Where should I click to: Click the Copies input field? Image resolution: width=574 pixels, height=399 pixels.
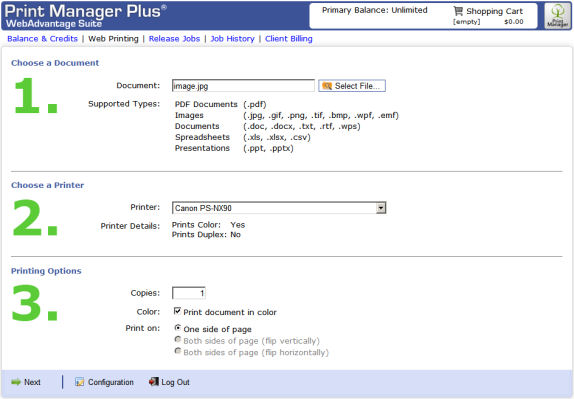tap(189, 293)
